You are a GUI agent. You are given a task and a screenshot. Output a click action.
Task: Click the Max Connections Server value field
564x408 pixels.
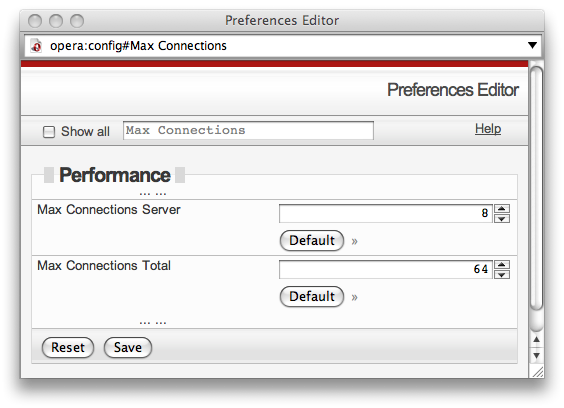click(386, 214)
